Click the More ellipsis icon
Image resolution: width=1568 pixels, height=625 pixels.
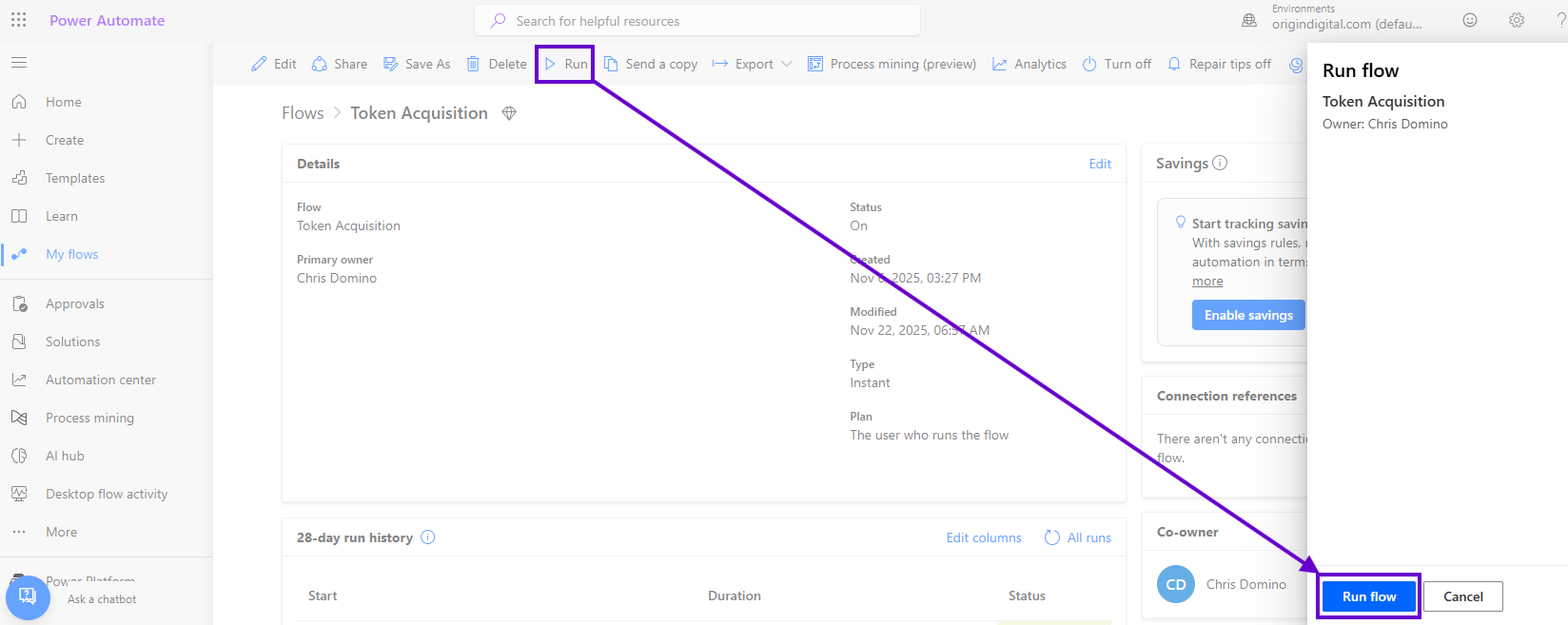19,532
